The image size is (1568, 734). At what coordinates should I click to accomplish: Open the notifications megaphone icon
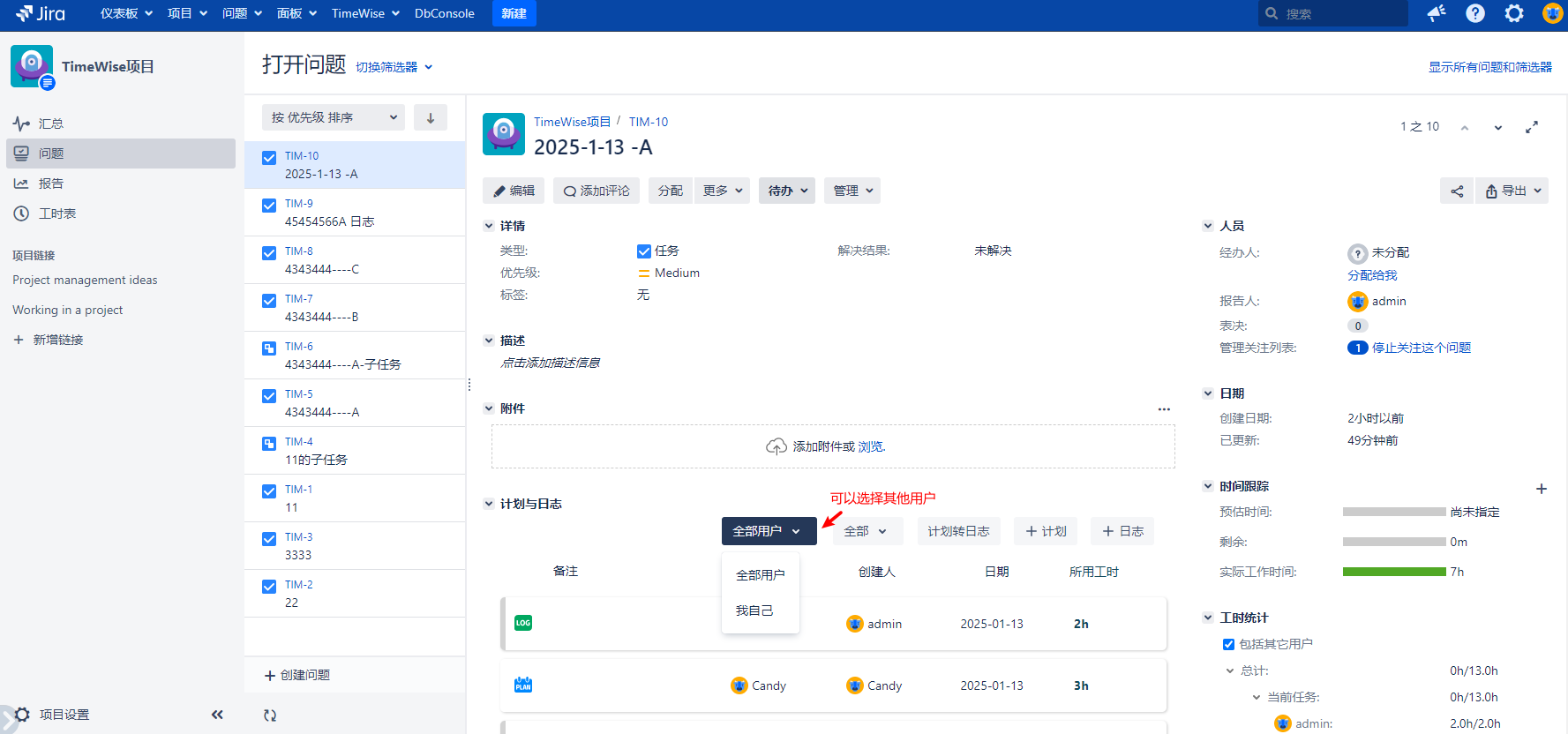[x=1437, y=13]
